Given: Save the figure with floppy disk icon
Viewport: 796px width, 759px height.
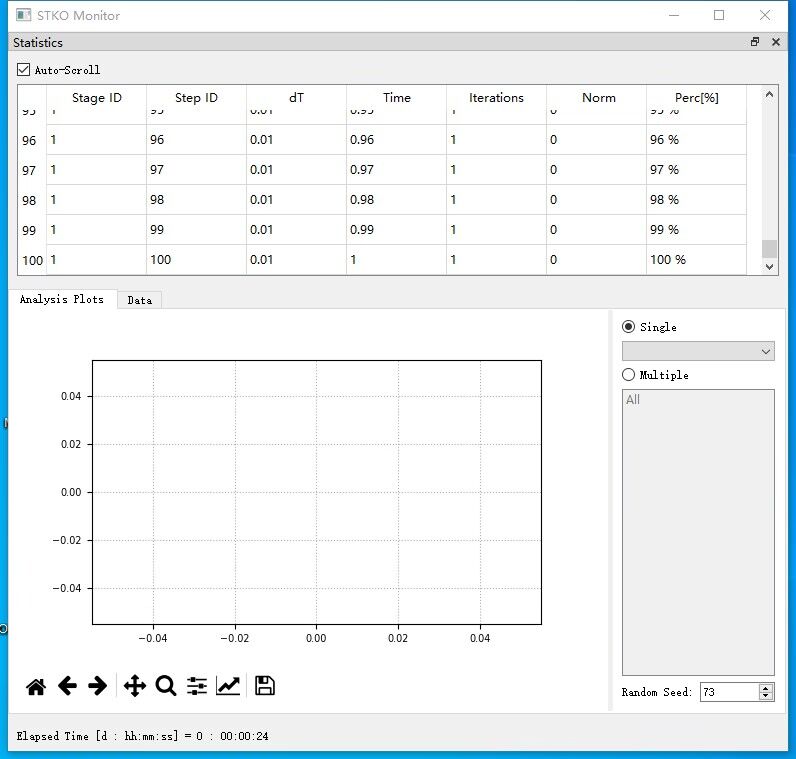Looking at the screenshot, I should pyautogui.click(x=264, y=686).
